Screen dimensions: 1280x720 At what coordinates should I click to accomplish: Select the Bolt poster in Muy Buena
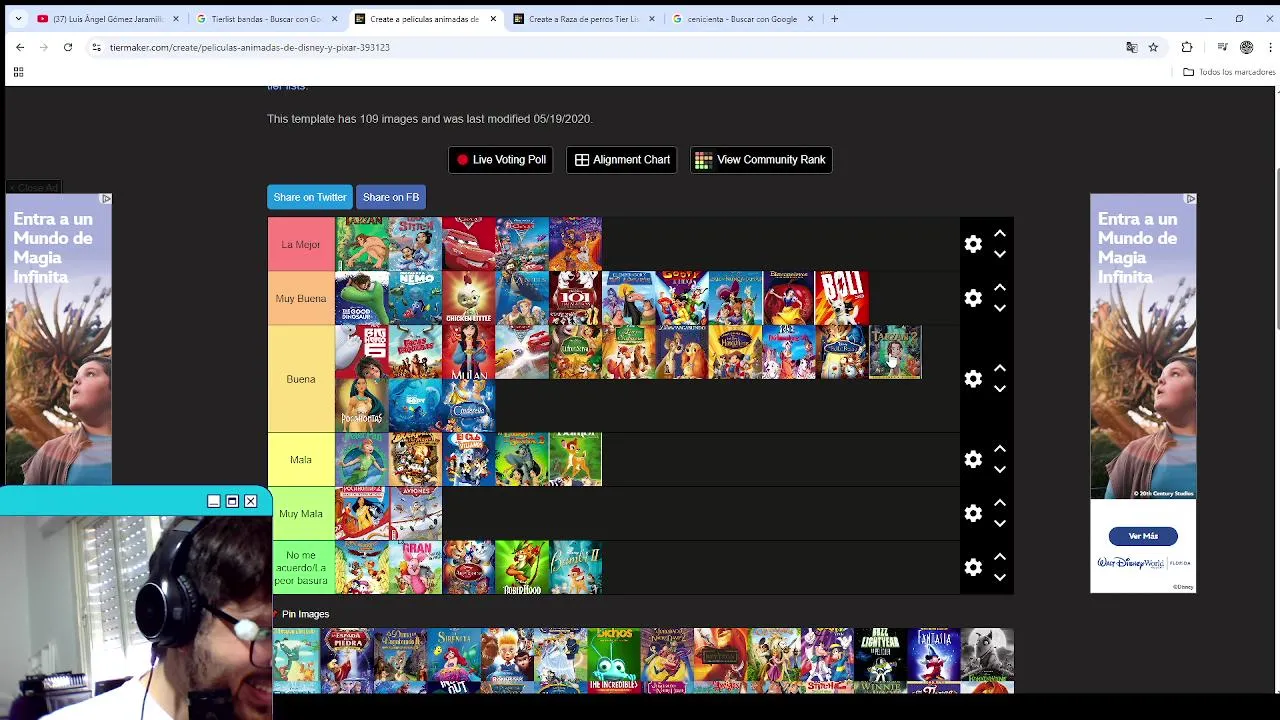(842, 298)
